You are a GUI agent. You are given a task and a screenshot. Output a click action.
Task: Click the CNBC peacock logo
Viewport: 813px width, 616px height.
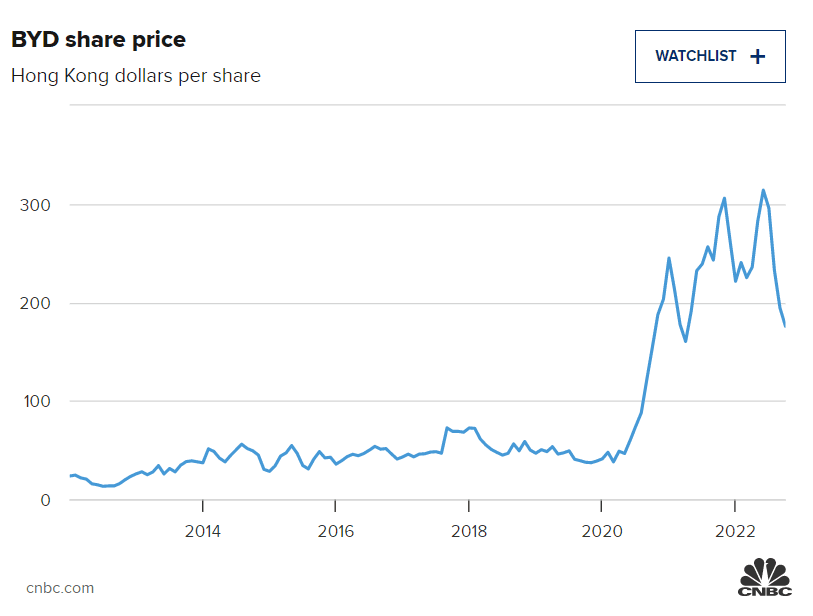[x=765, y=580]
